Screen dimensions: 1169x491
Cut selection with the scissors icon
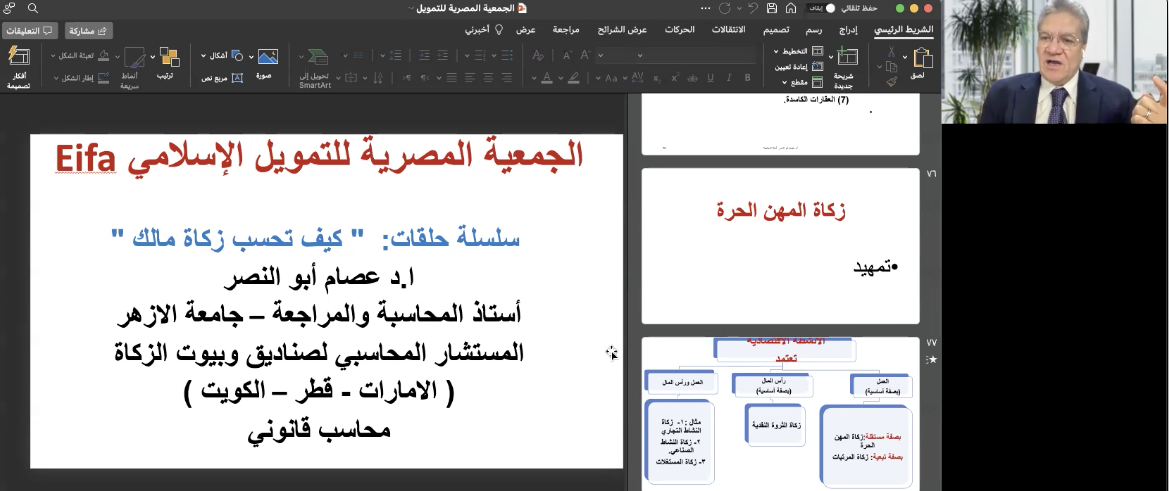click(891, 51)
